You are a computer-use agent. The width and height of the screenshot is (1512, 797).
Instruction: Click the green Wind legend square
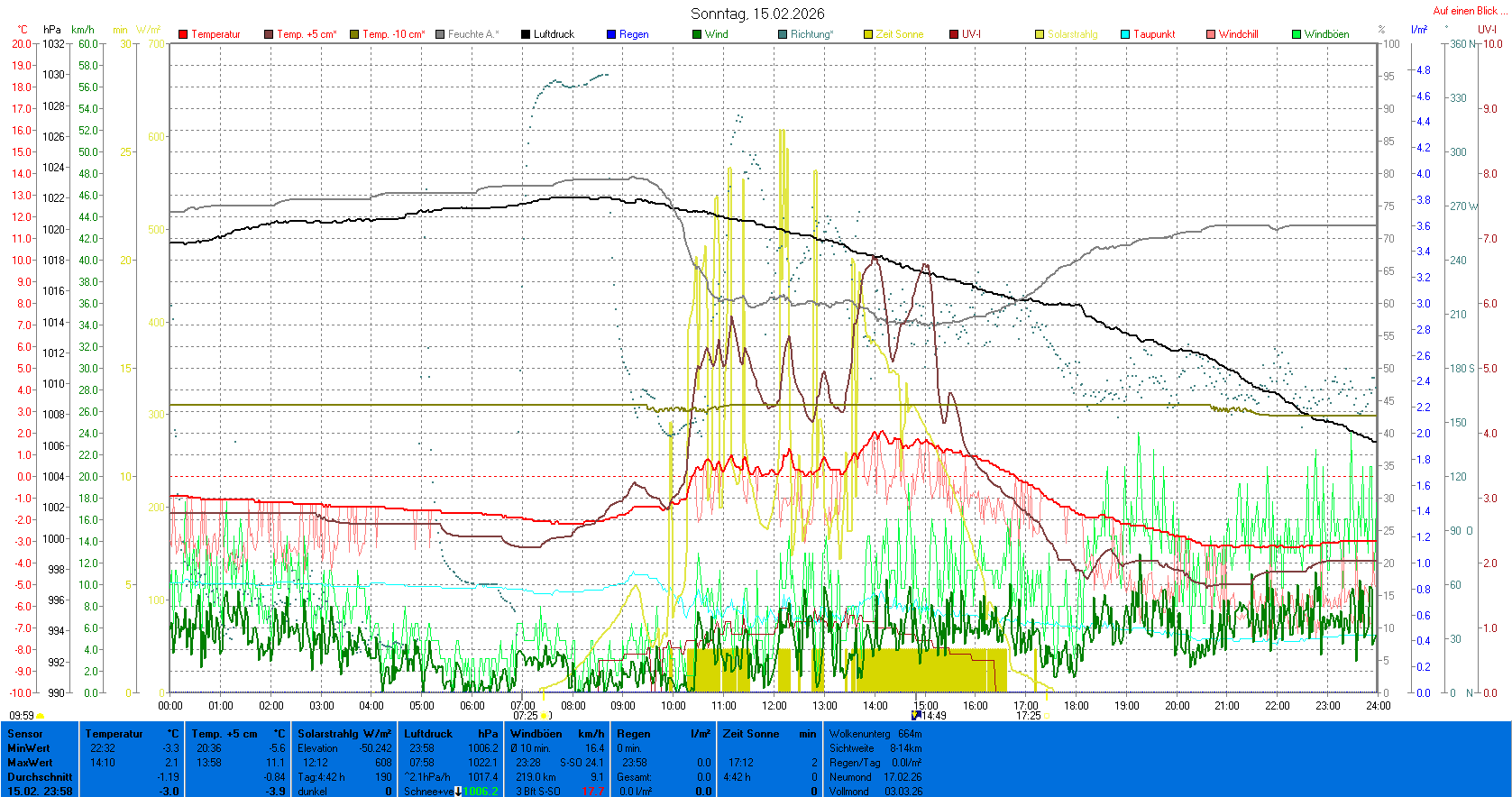tap(697, 34)
